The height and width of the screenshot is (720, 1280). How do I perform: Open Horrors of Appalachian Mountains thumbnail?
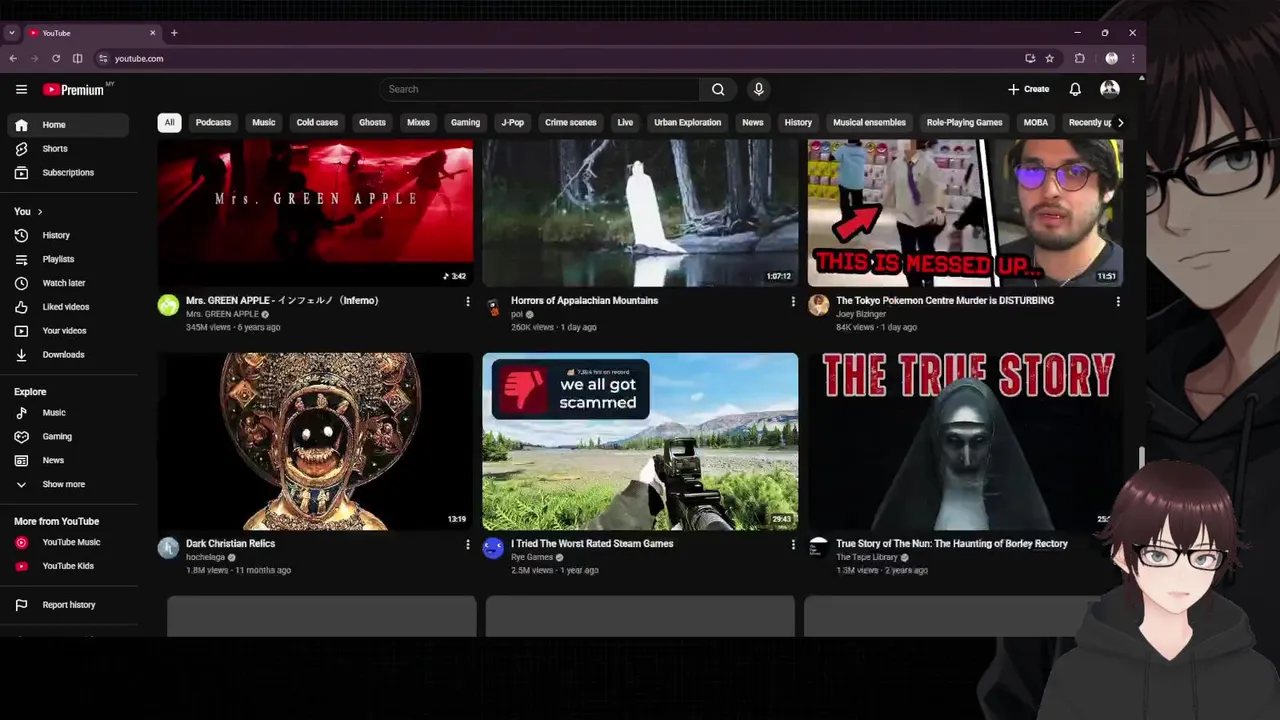(x=640, y=212)
